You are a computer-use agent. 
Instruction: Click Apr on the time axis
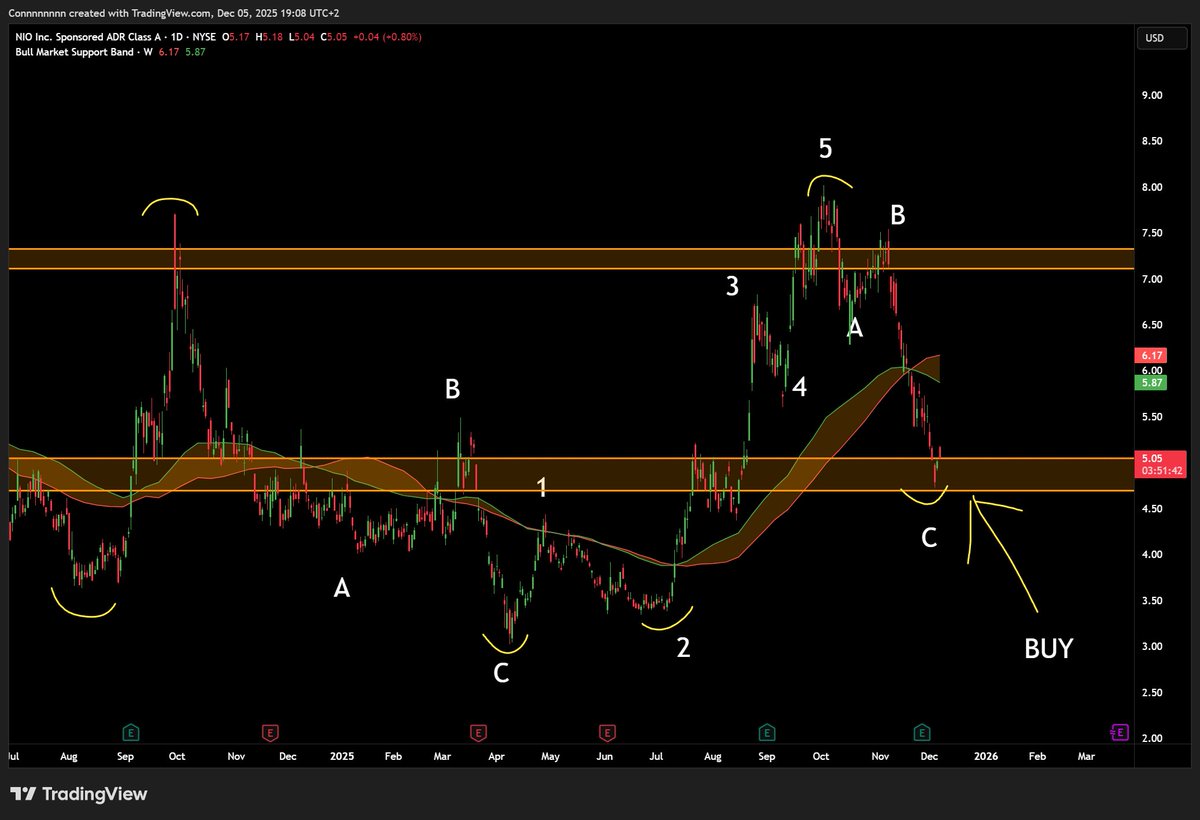click(x=497, y=758)
